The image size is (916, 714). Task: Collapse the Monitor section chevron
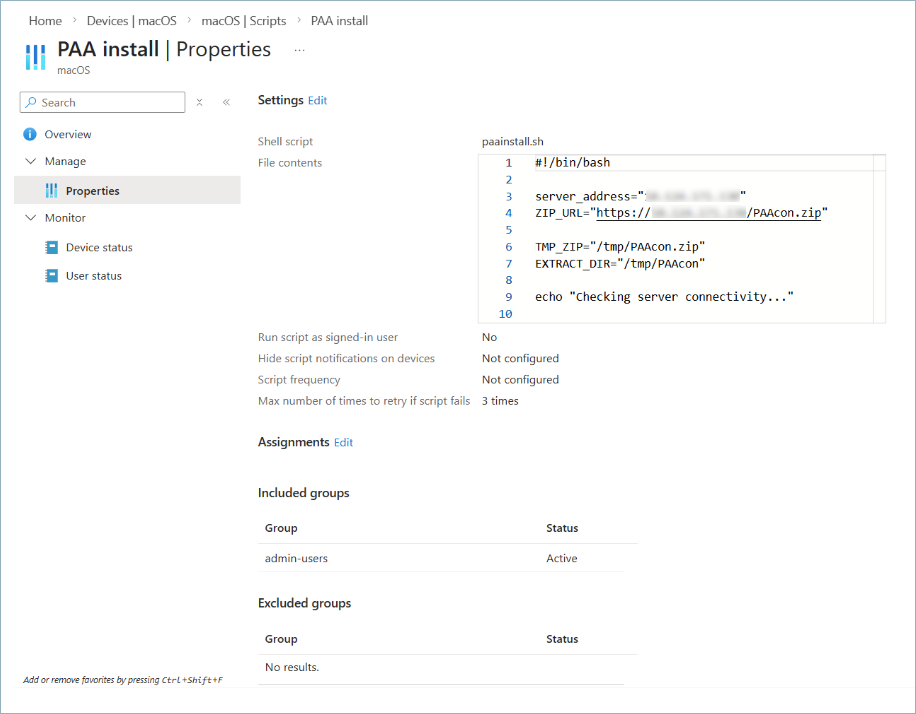31,217
